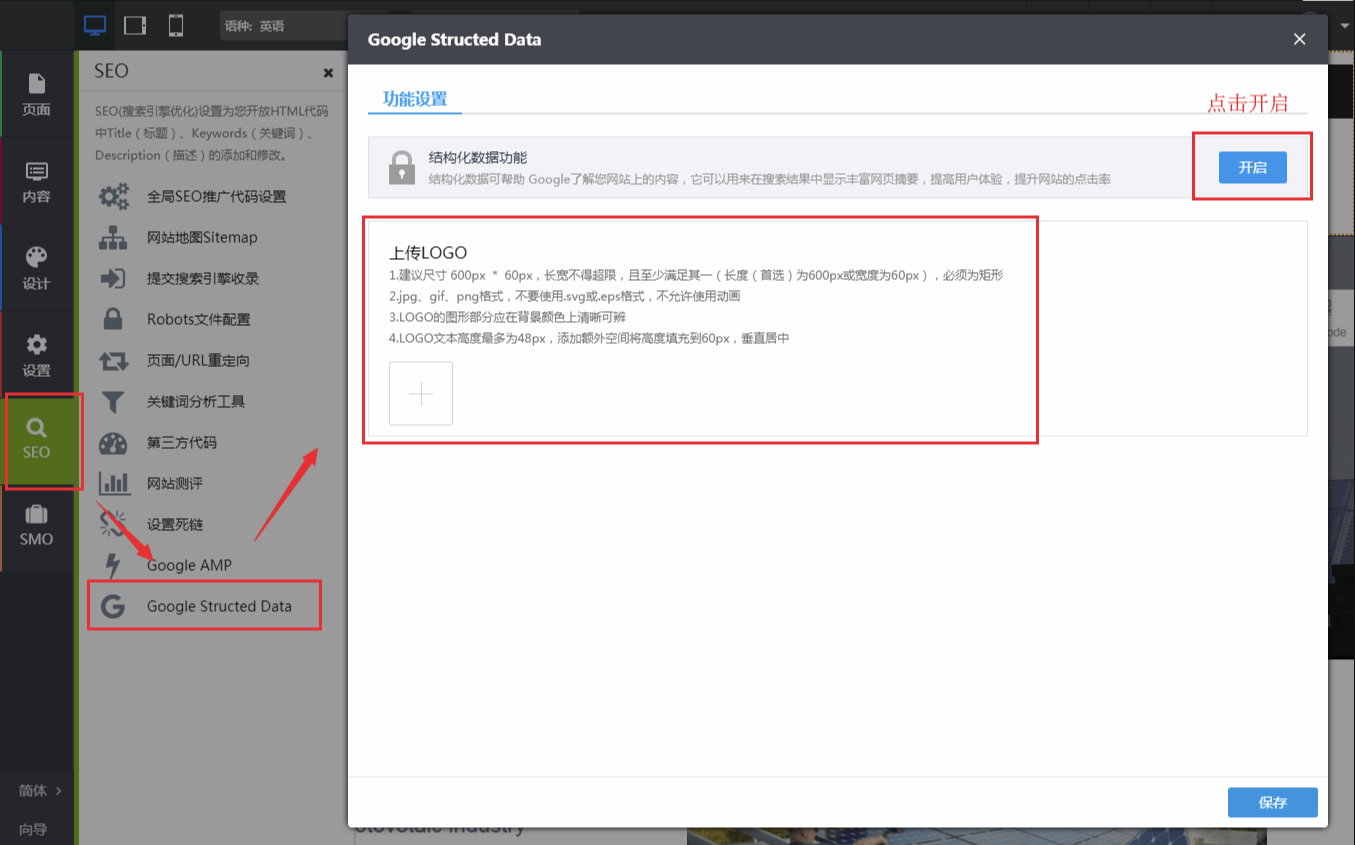Open the 设计 design palette section
The image size is (1355, 845).
click(x=37, y=268)
